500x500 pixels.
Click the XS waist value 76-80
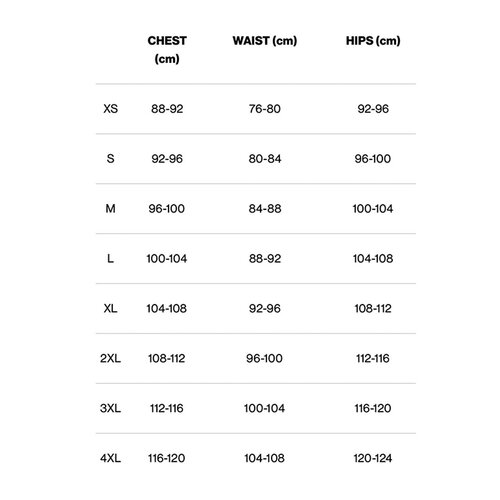[x=265, y=109]
